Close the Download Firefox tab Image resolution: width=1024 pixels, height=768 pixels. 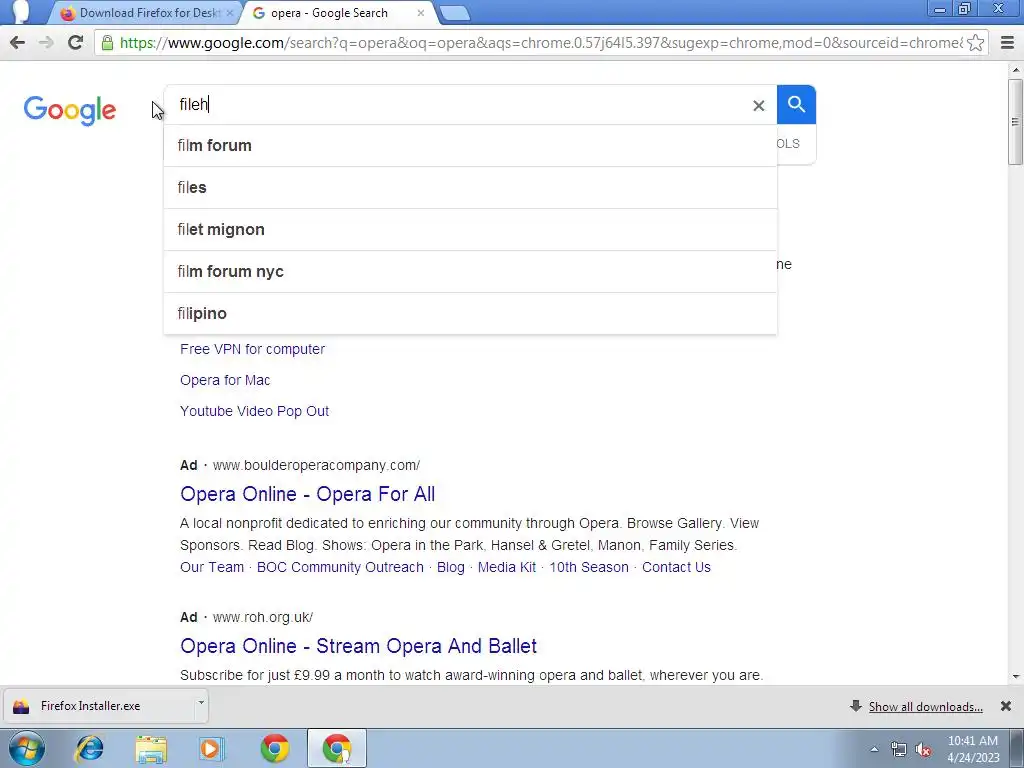(x=230, y=13)
